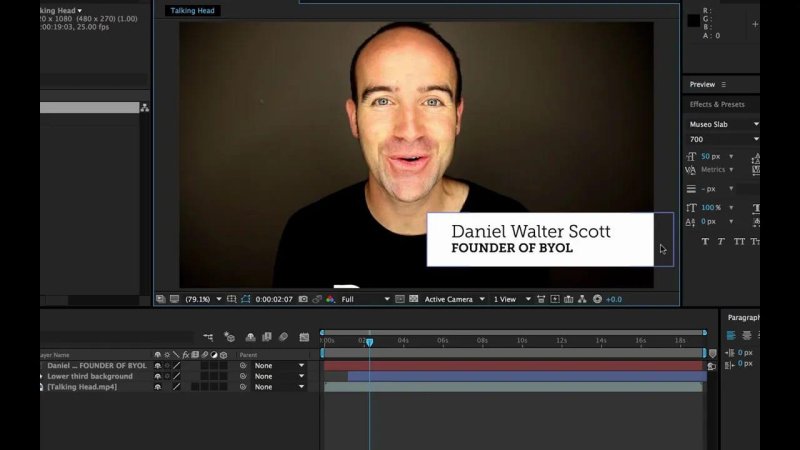Click black color swatch in Info panel

click(x=694, y=20)
